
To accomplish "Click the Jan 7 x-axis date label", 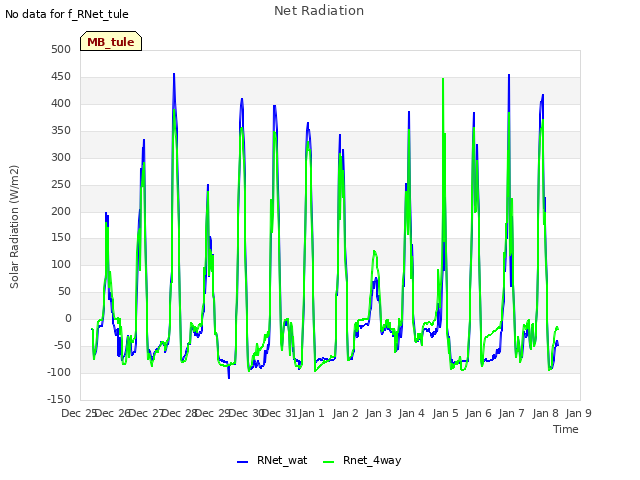I will point(511,413).
